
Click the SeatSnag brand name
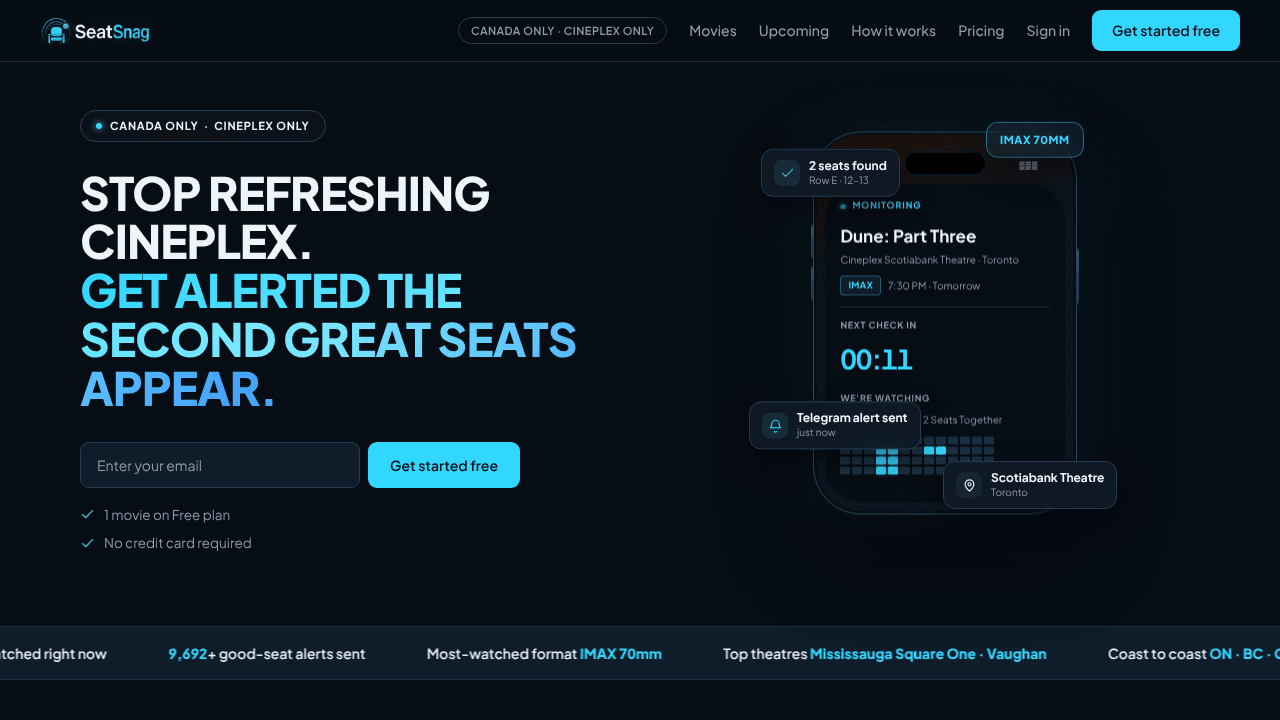pyautogui.click(x=112, y=32)
